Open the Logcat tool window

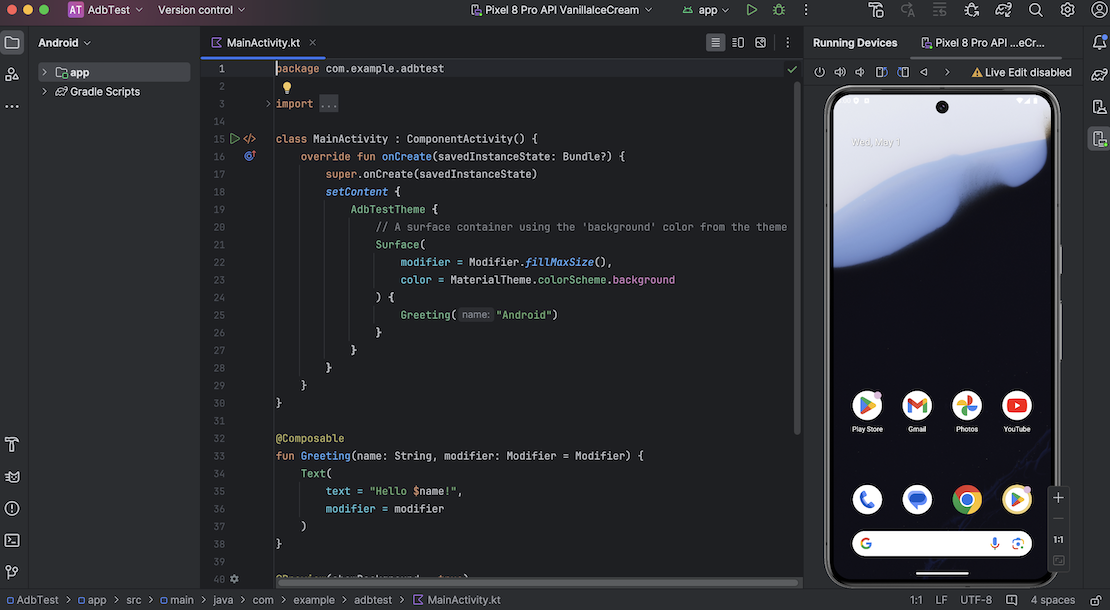[x=12, y=476]
